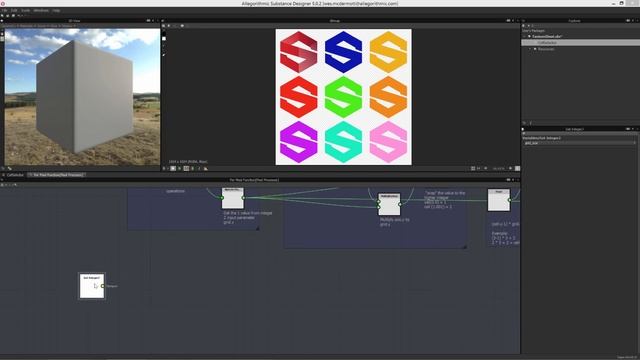The image size is (640, 360).
Task: Click the 'Multiply pos.x by grid.x' comment
Action: point(394,222)
